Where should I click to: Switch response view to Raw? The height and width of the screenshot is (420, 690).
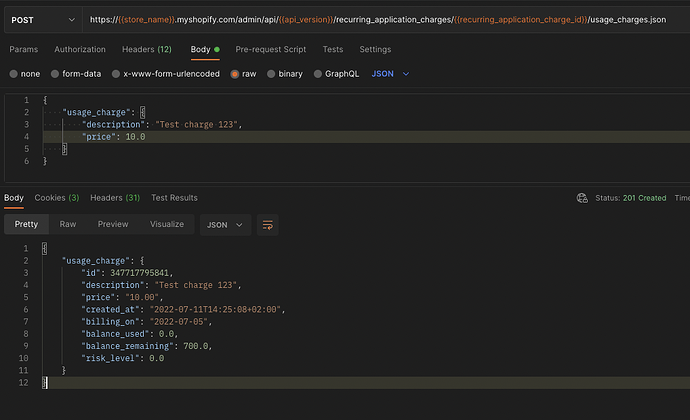(68, 225)
